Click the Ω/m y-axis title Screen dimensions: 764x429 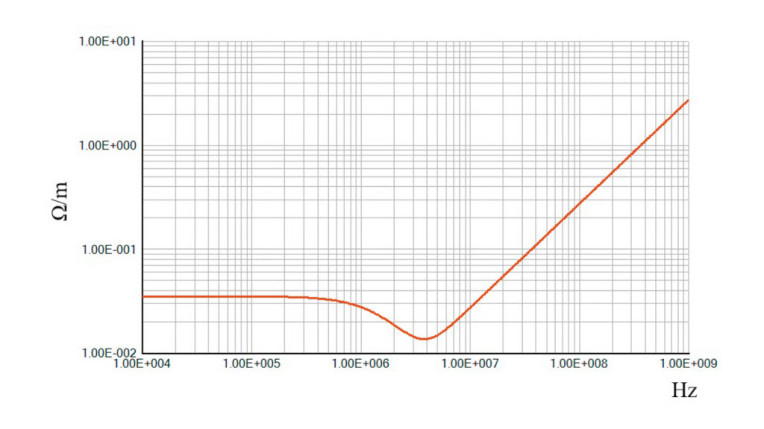click(60, 200)
